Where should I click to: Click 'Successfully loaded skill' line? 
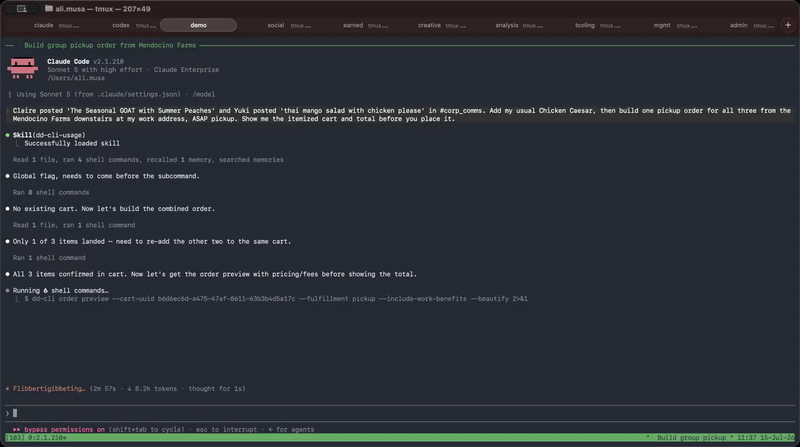[72, 143]
